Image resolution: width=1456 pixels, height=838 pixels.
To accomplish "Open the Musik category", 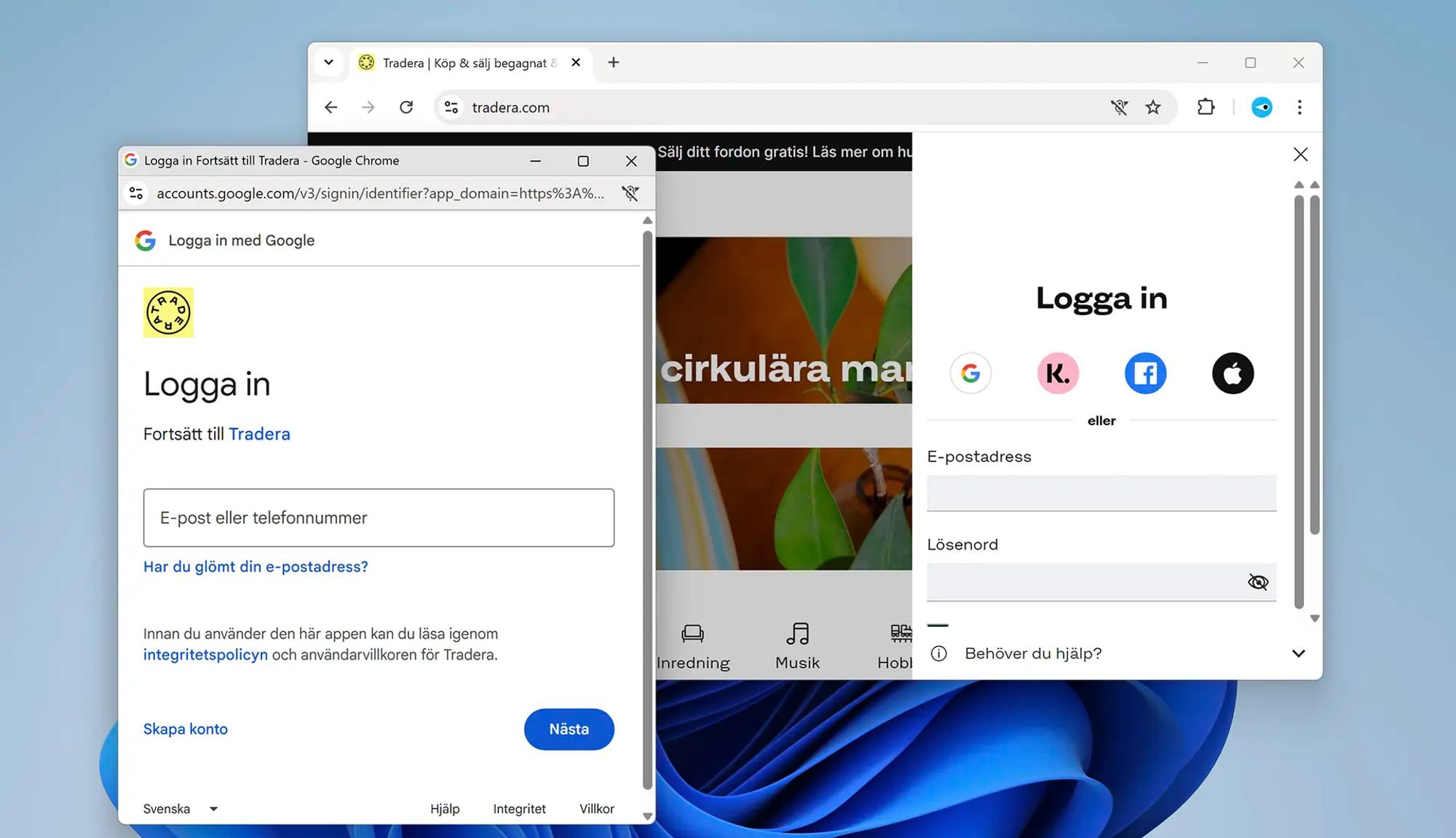I will [x=797, y=647].
